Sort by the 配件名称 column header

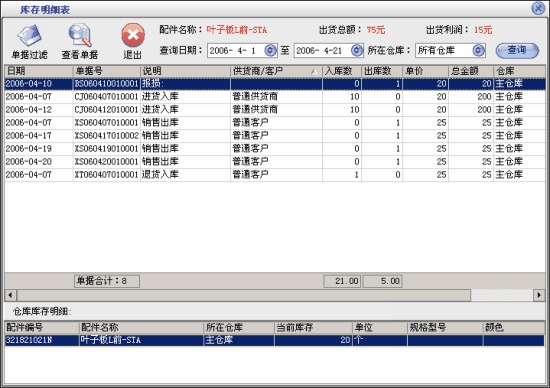(141, 327)
